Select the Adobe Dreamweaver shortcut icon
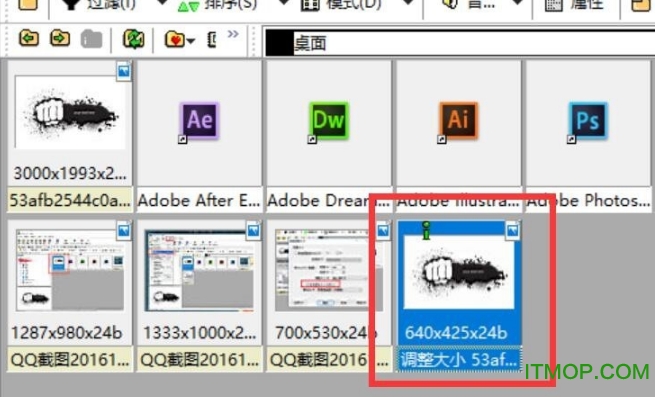The width and height of the screenshot is (655, 397). 329,121
